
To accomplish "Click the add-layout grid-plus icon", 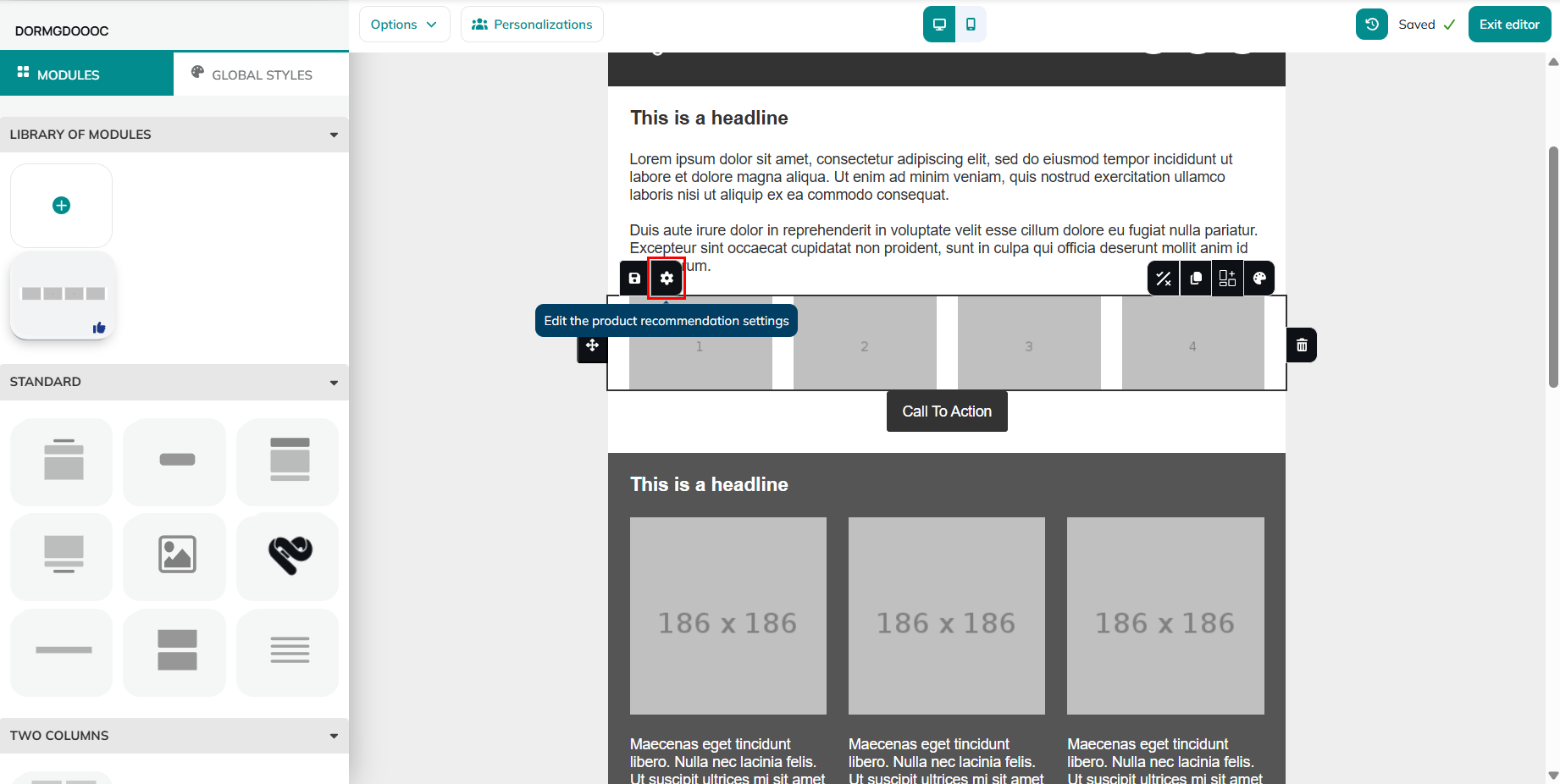I will 1227,278.
